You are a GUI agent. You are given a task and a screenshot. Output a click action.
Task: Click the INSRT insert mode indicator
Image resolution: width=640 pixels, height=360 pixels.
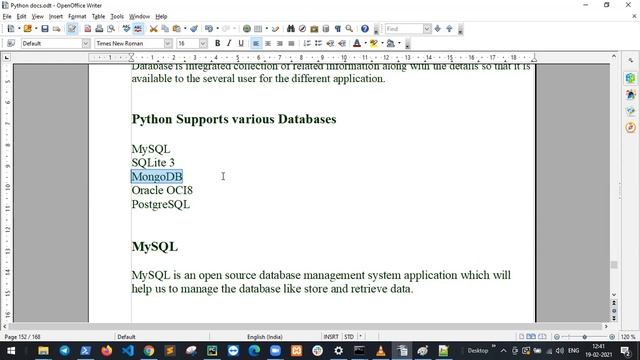[x=331, y=337]
